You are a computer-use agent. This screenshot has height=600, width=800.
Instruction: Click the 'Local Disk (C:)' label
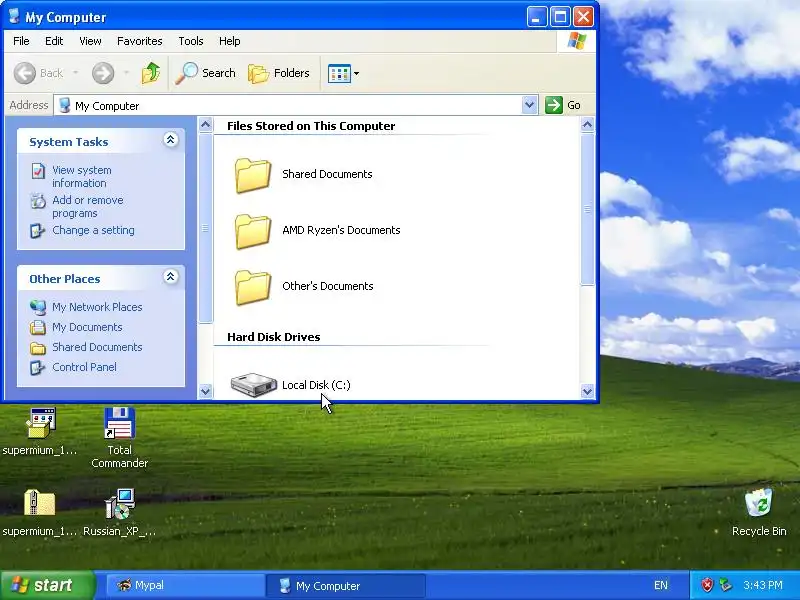pyautogui.click(x=316, y=385)
